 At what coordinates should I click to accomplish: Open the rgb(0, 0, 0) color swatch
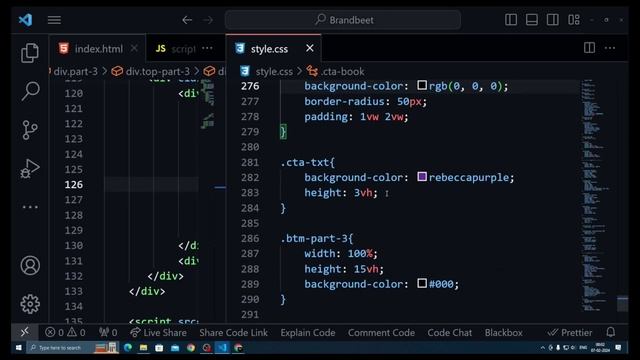pyautogui.click(x=422, y=85)
